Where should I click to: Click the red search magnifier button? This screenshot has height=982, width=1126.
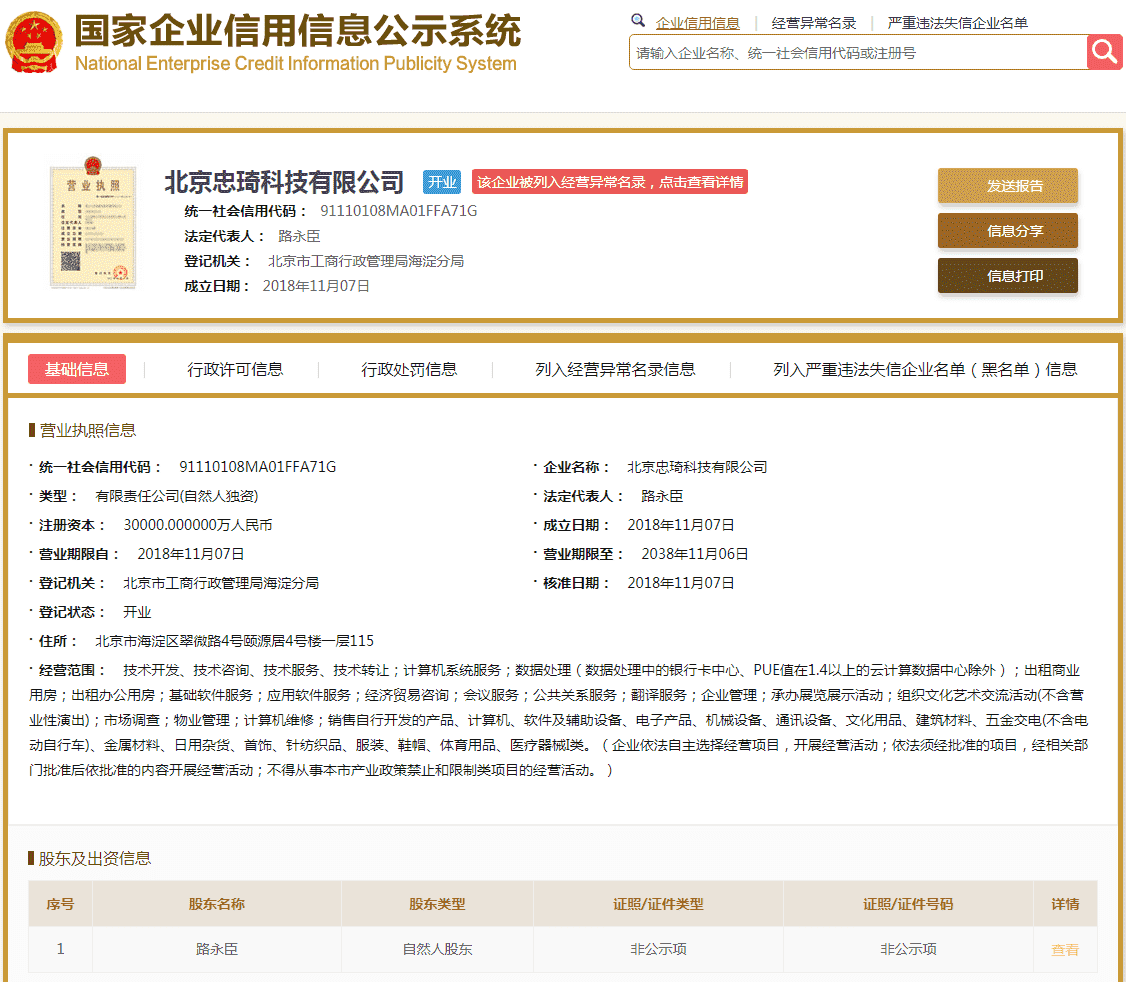1104,52
